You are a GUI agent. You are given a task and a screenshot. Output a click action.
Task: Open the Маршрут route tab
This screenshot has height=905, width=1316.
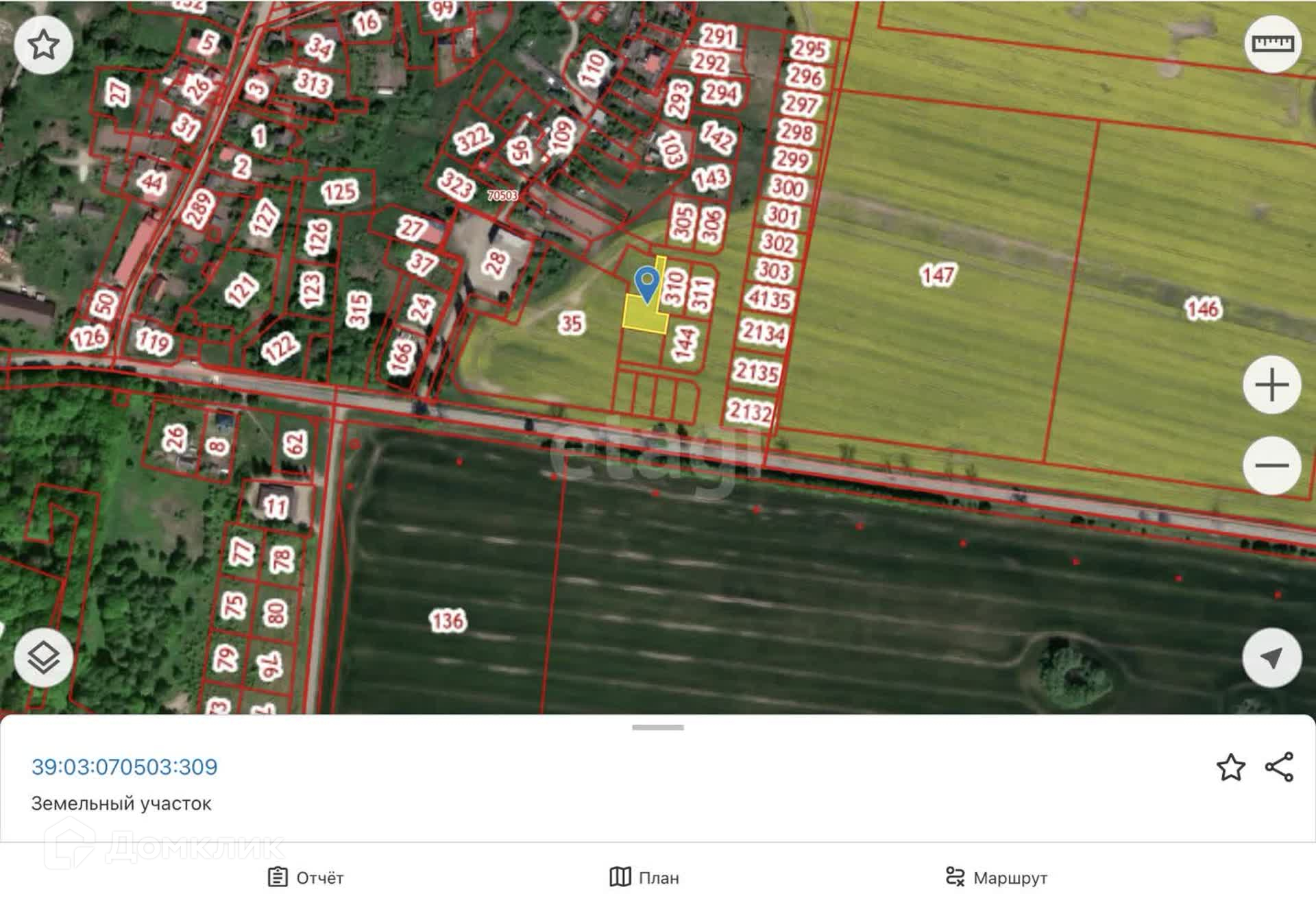(997, 878)
